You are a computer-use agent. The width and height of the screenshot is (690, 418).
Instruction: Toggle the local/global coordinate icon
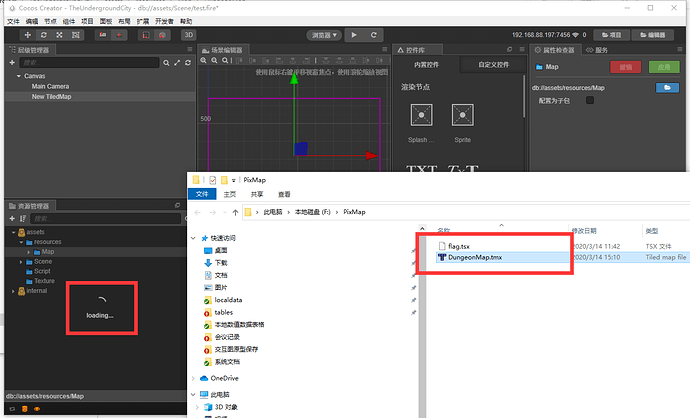point(119,35)
